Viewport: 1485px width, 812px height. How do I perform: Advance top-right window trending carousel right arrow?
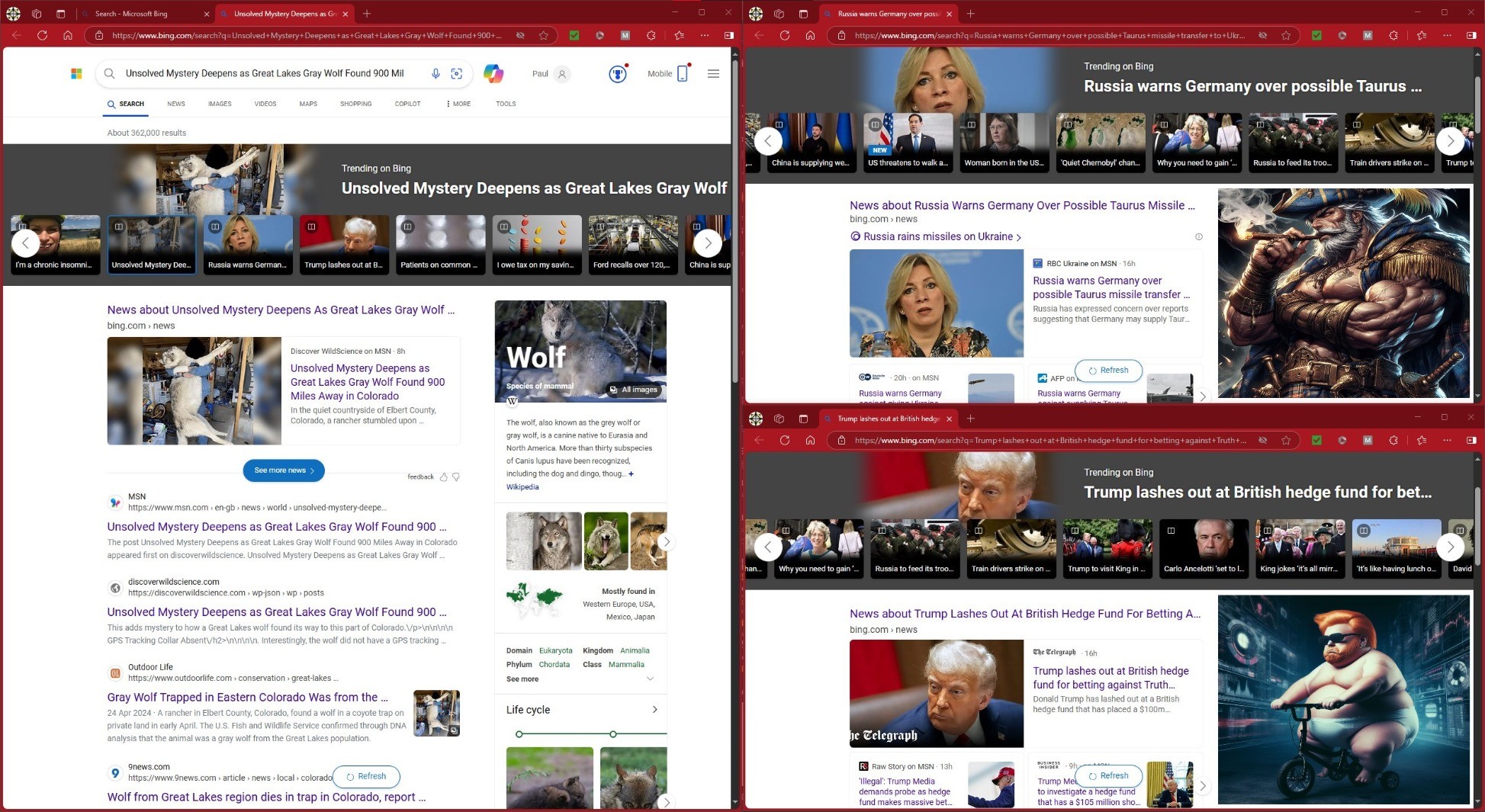coord(1450,140)
